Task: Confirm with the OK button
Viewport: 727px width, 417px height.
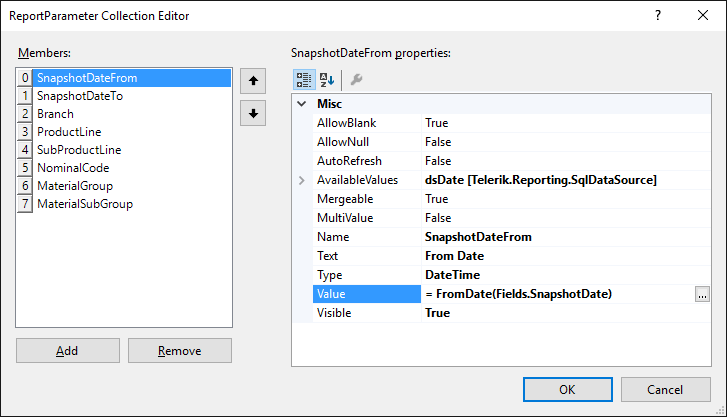Action: click(x=567, y=389)
